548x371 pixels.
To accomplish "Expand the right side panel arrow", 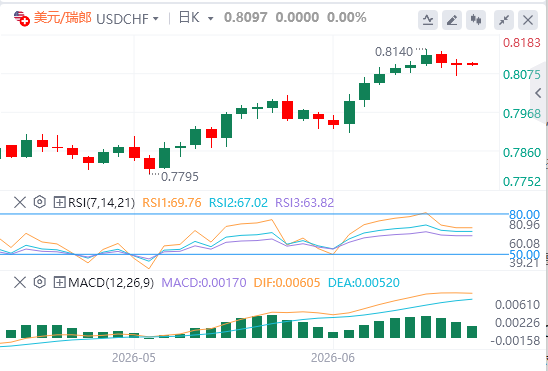I will [539, 93].
